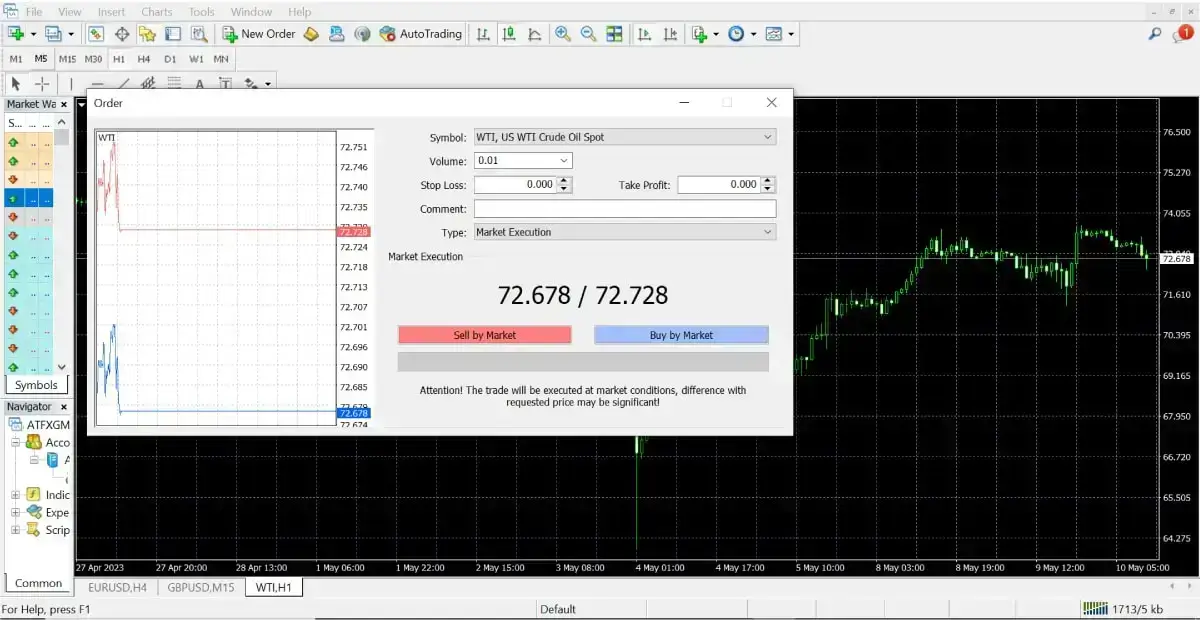
Task: Click the Comment input field
Action: point(625,208)
